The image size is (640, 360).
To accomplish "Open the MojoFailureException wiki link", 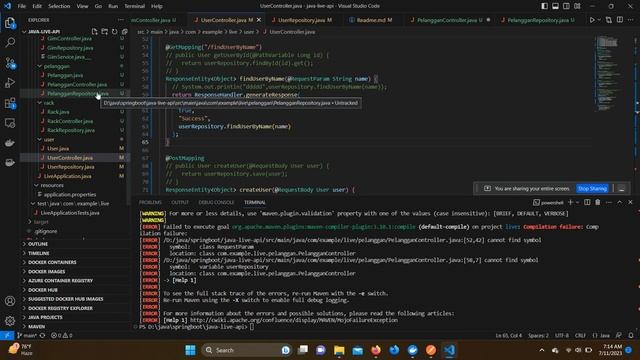I will point(294,320).
